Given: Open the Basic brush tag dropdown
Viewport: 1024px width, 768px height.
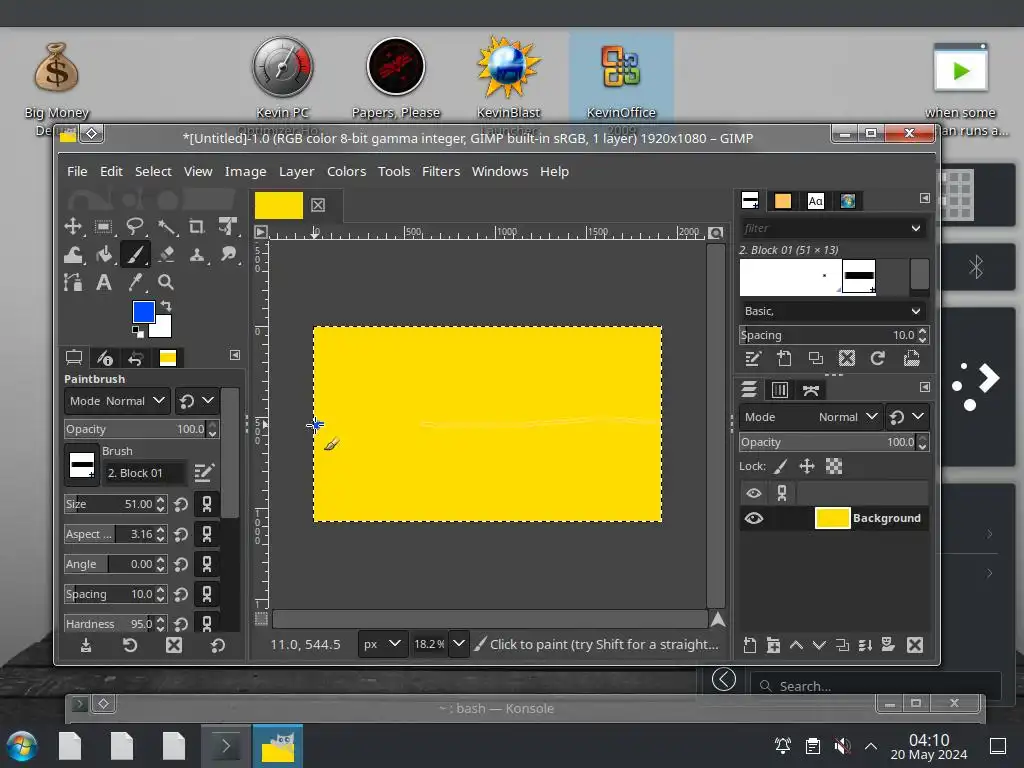Looking at the screenshot, I should tap(833, 311).
